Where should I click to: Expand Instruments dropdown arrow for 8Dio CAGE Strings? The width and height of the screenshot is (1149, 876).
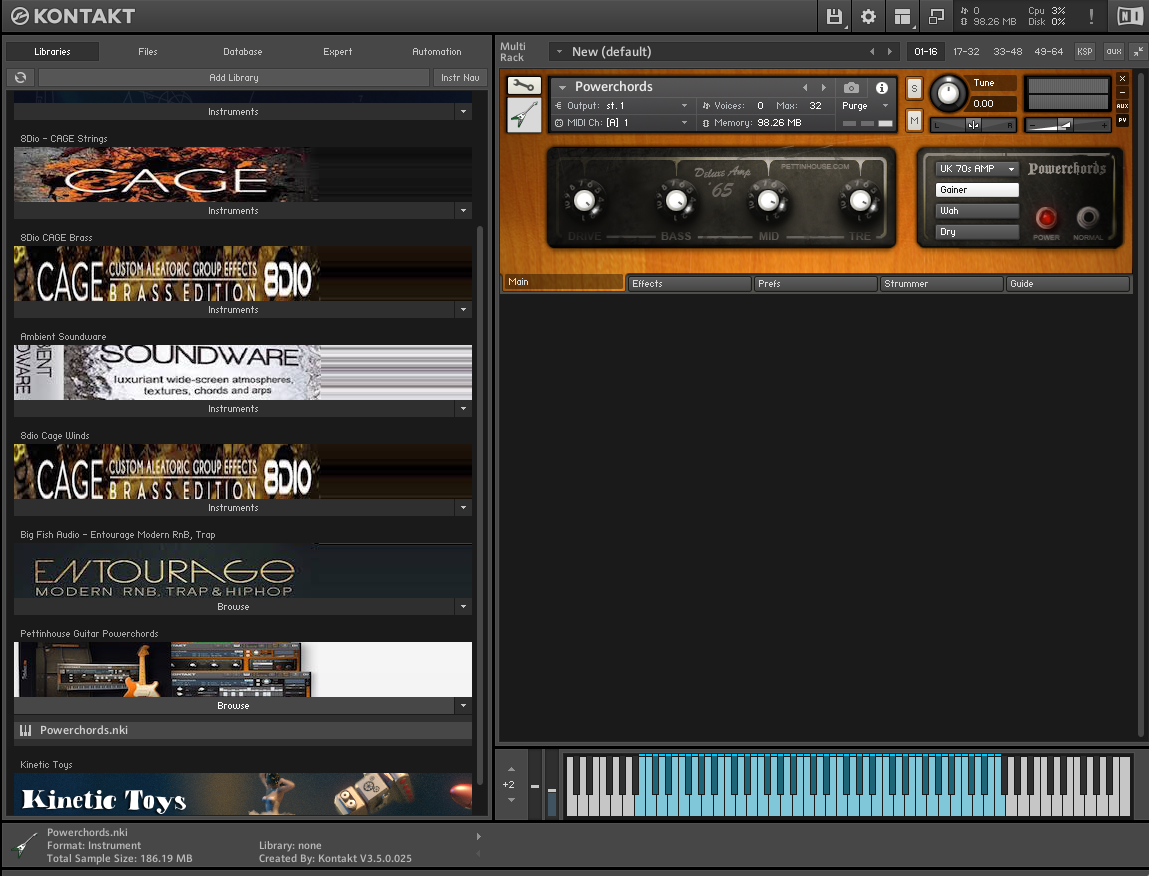pyautogui.click(x=463, y=210)
